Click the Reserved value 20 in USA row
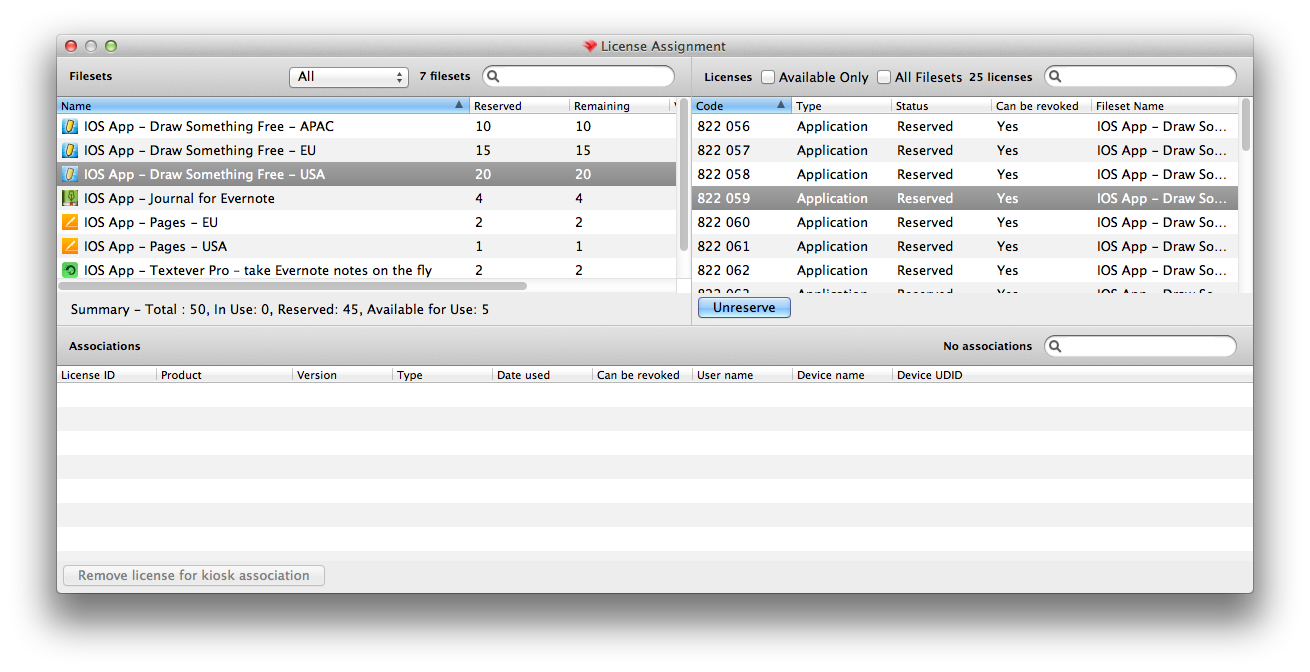The image size is (1310, 672). [483, 174]
